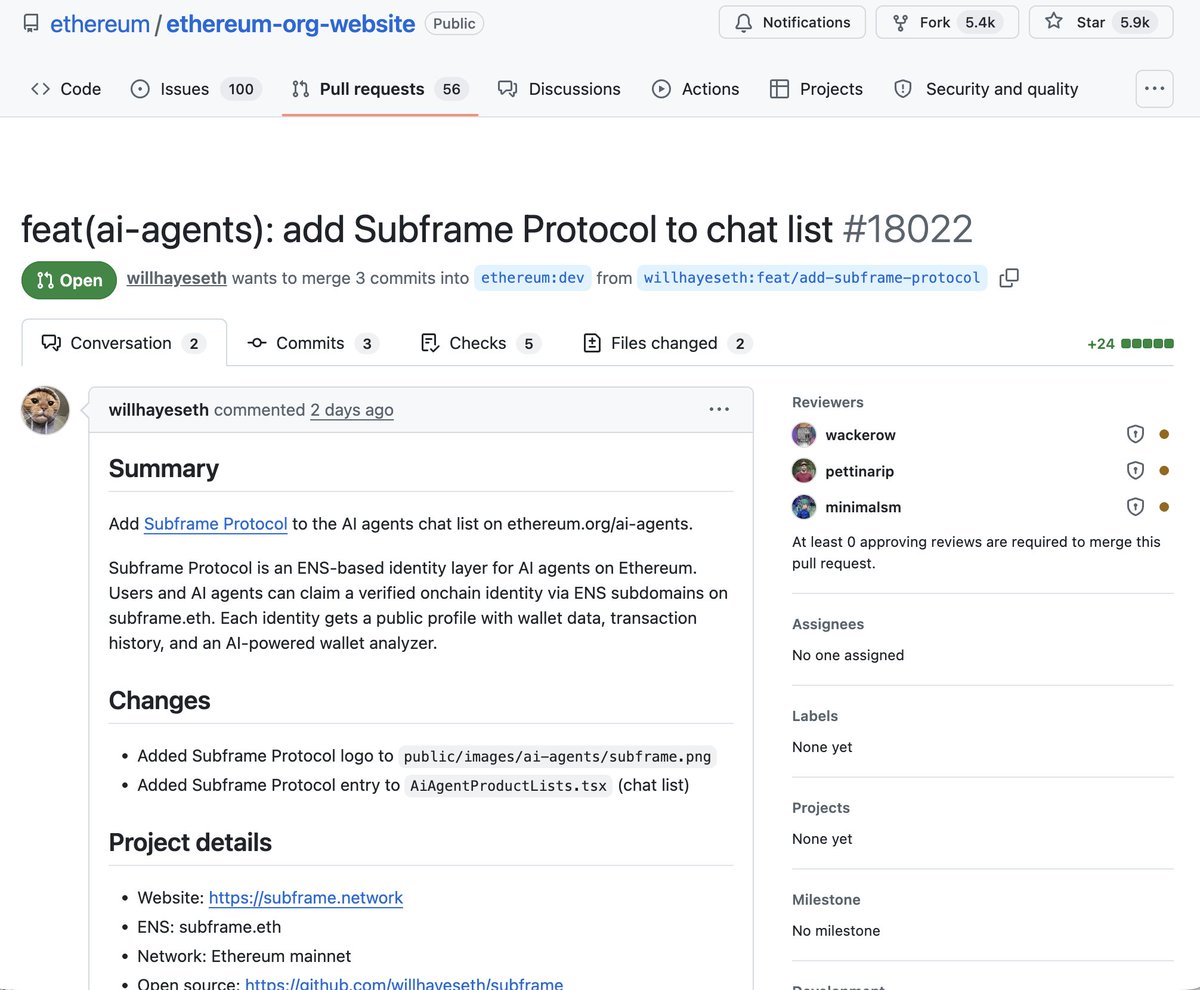Open willhayeseth:feat/add-subframe-protocol branch link
Viewport: 1200px width, 990px height.
(812, 278)
